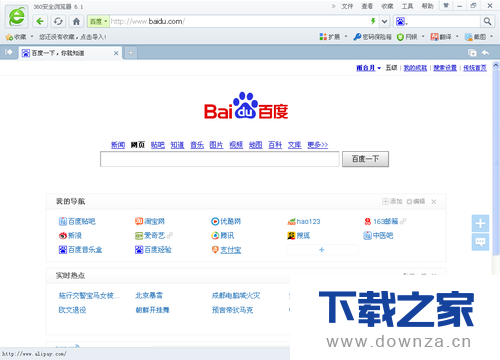Switch to 贴吧 search category

coord(158,145)
